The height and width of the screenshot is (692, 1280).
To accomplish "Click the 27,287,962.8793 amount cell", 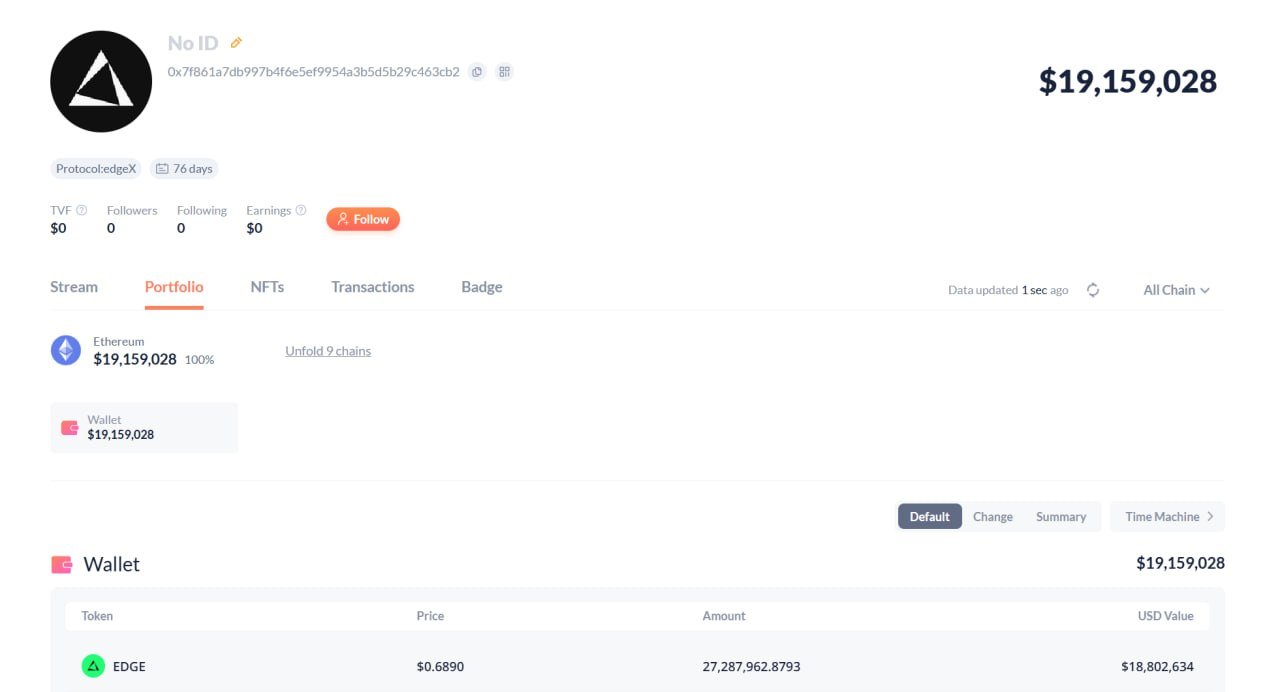I will (x=752, y=666).
